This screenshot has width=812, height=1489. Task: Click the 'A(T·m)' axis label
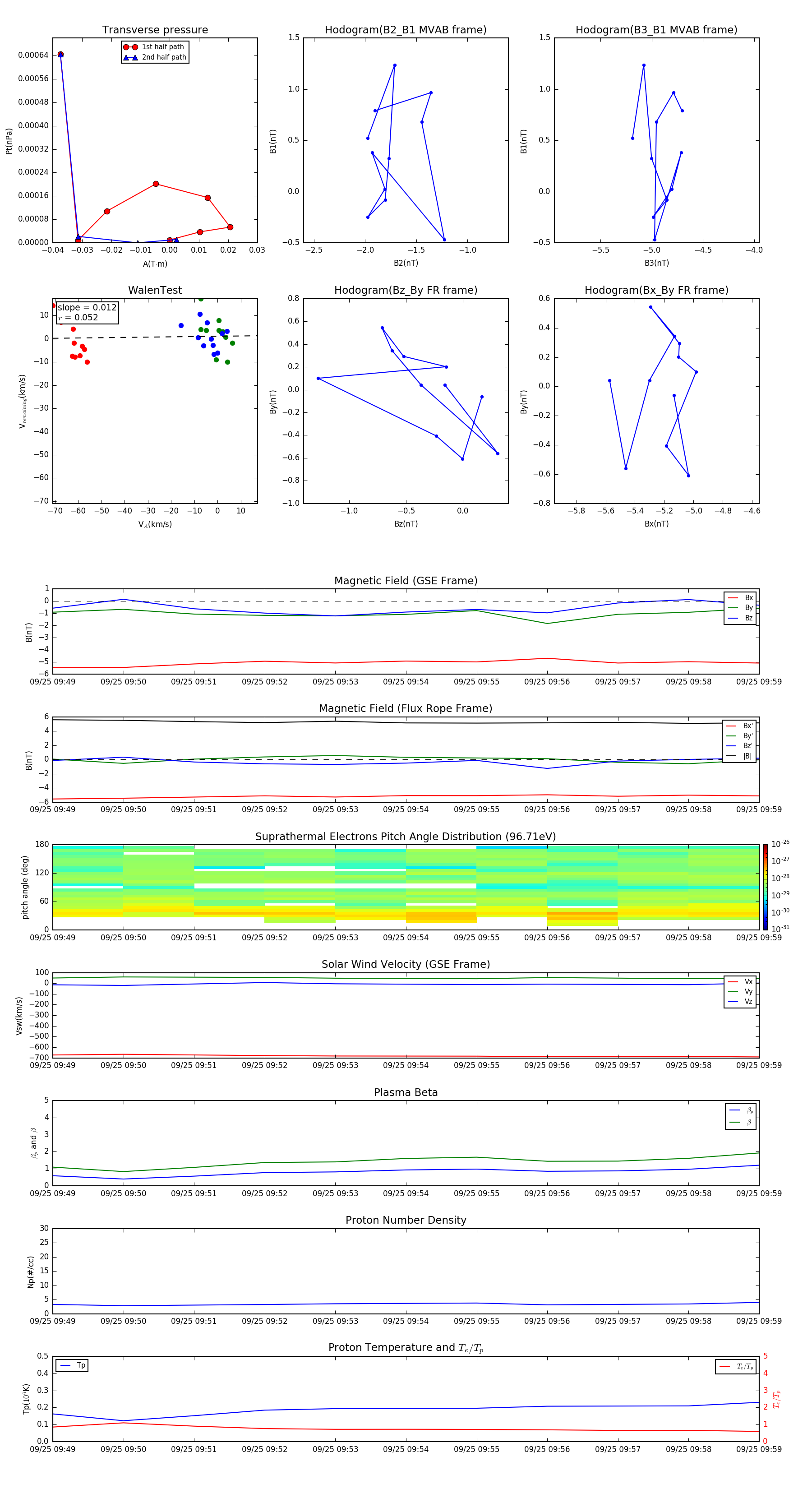[155, 264]
